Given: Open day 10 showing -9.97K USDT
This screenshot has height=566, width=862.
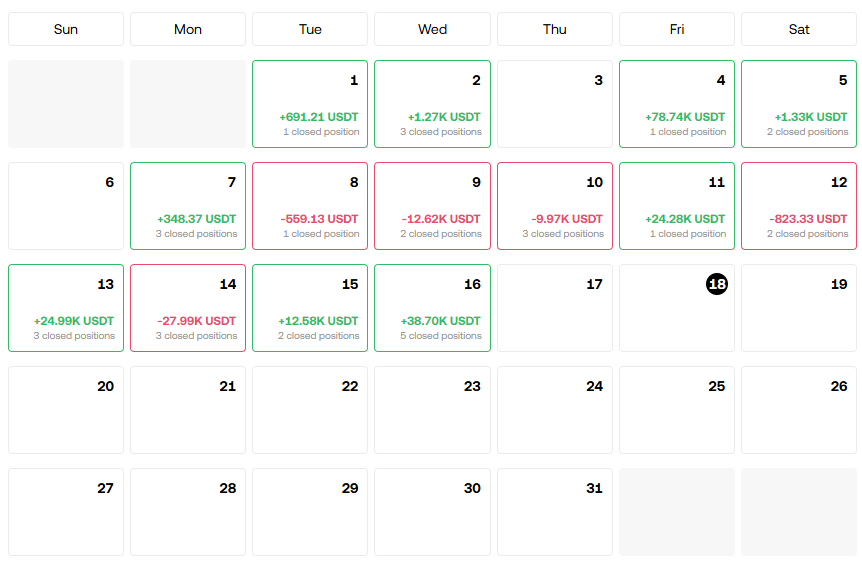Looking at the screenshot, I should pyautogui.click(x=555, y=206).
